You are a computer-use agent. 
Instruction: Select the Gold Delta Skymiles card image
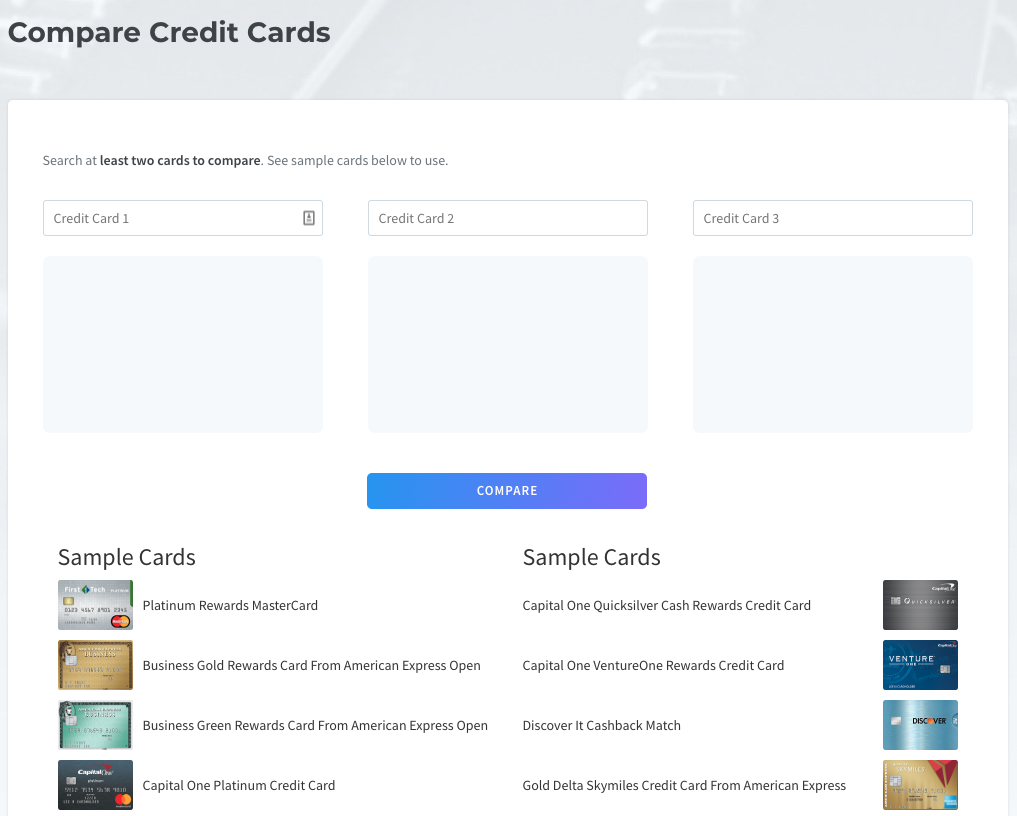point(920,785)
